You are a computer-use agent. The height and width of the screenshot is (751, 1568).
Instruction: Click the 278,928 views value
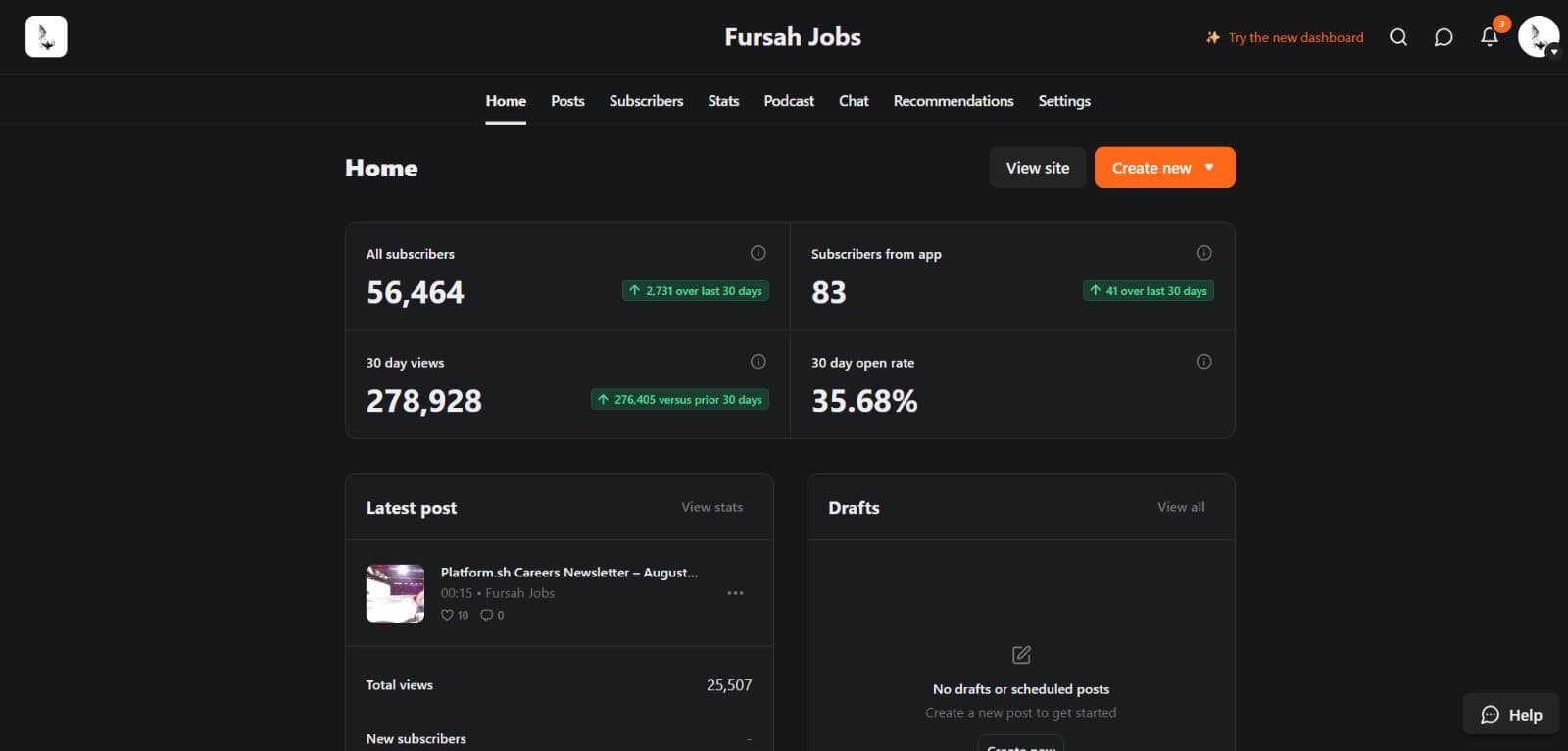tap(424, 401)
